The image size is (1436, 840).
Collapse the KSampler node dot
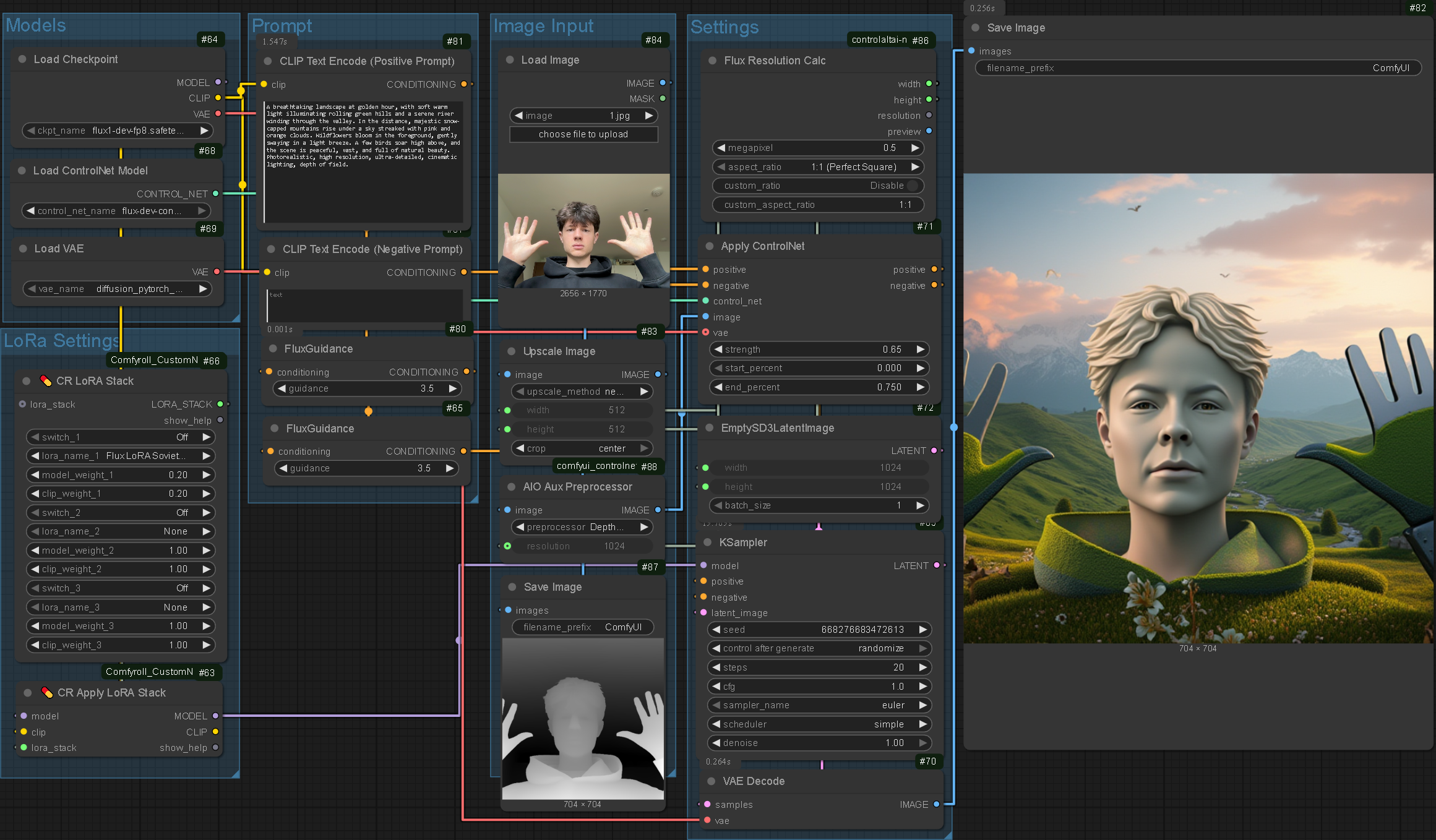pyautogui.click(x=708, y=542)
